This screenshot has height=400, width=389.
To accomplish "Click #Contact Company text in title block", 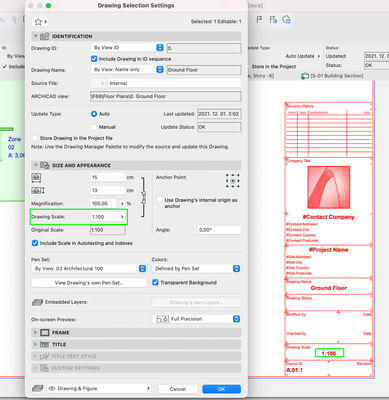I will [x=328, y=217].
